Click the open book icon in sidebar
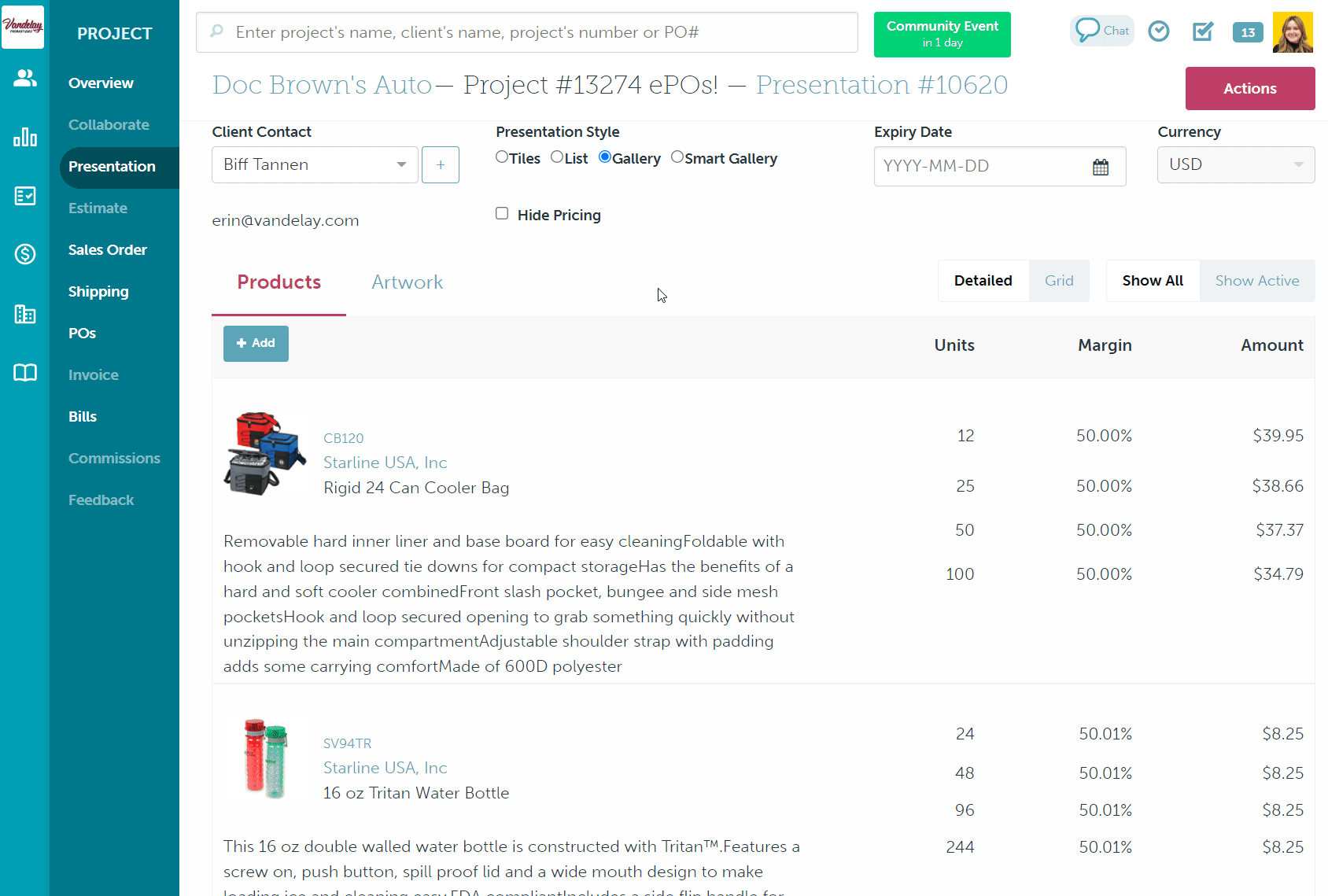This screenshot has width=1328, height=896. click(25, 373)
